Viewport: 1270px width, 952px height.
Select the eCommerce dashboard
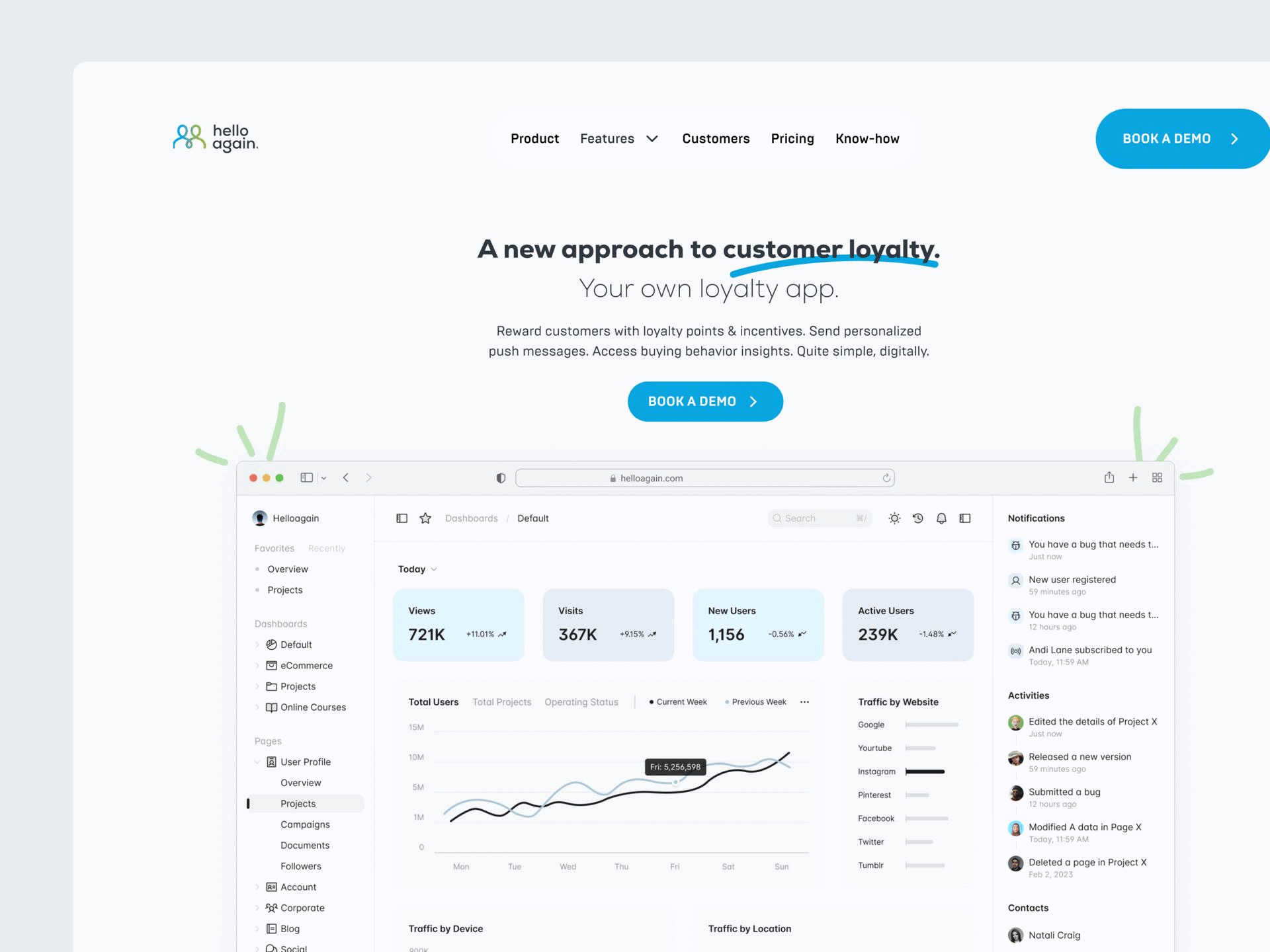306,665
